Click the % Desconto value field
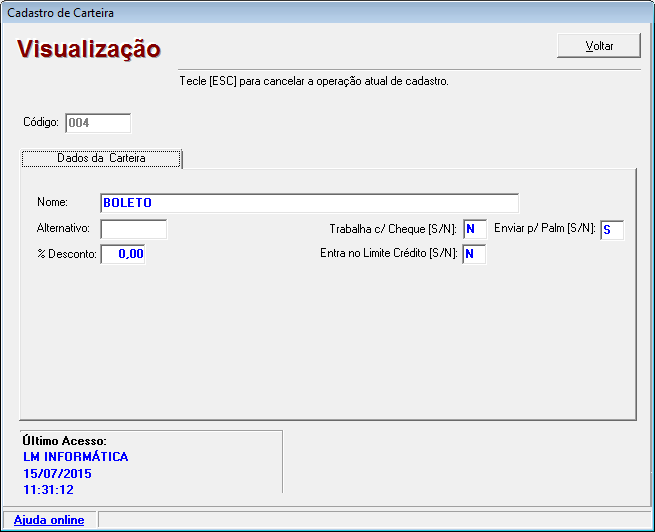 point(123,254)
